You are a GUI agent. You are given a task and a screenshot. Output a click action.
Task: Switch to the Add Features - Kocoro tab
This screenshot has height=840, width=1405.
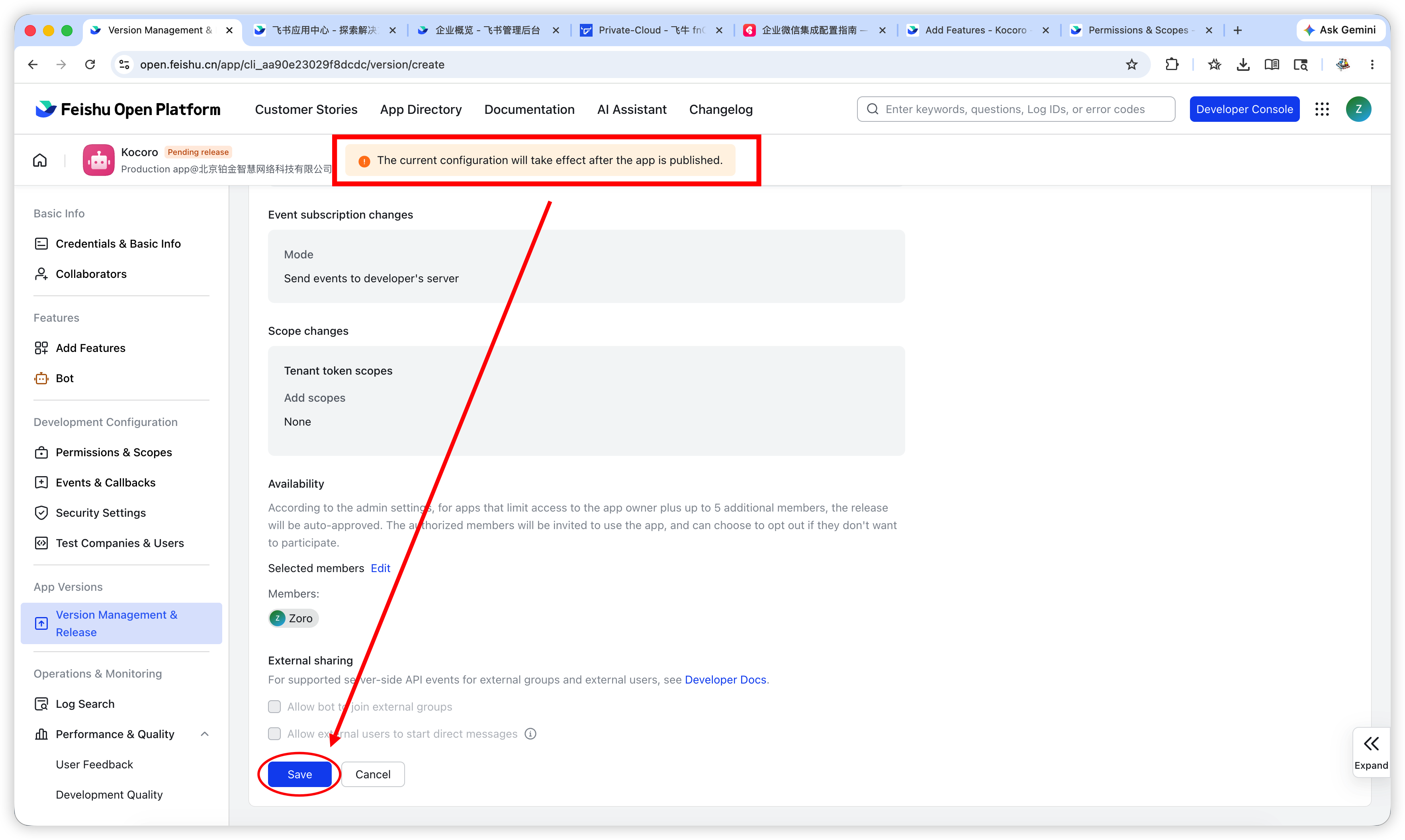click(x=977, y=31)
